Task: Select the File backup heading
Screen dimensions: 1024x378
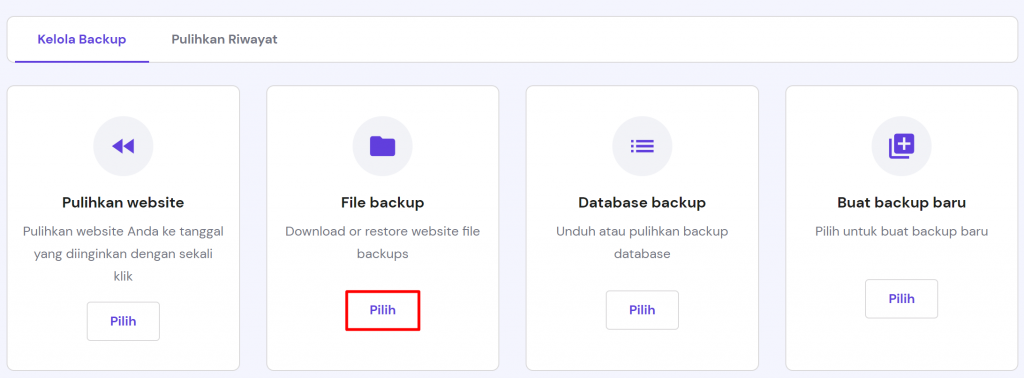Action: coord(383,203)
